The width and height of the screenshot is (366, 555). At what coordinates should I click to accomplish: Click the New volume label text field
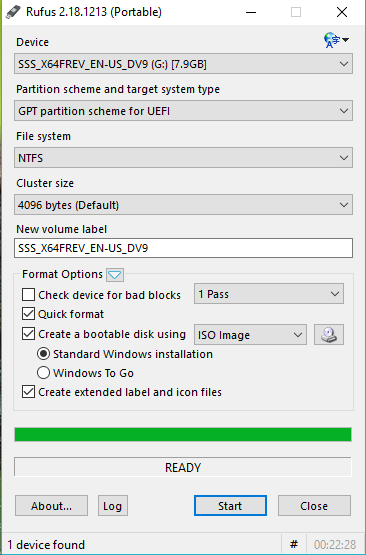183,248
